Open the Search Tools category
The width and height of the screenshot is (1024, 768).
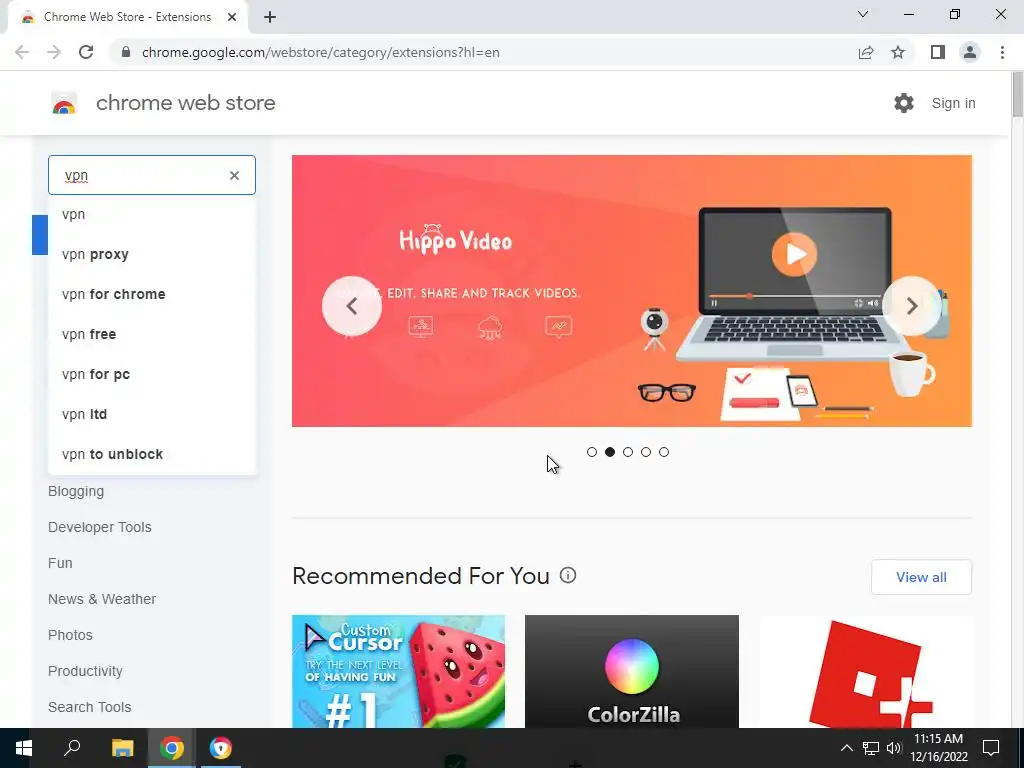[x=89, y=707]
